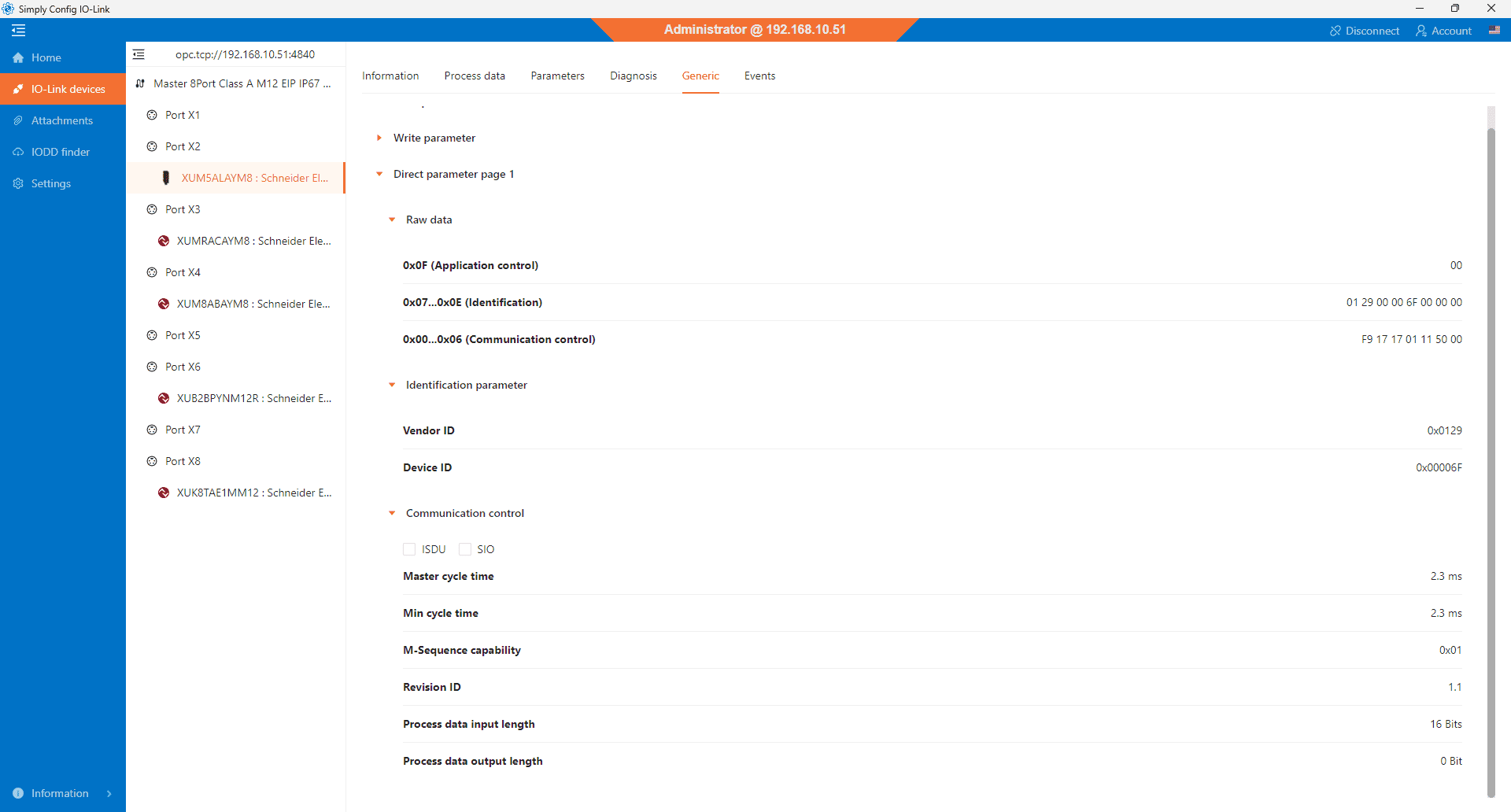Click the Home icon in sidebar
This screenshot has width=1511, height=812.
pos(18,57)
